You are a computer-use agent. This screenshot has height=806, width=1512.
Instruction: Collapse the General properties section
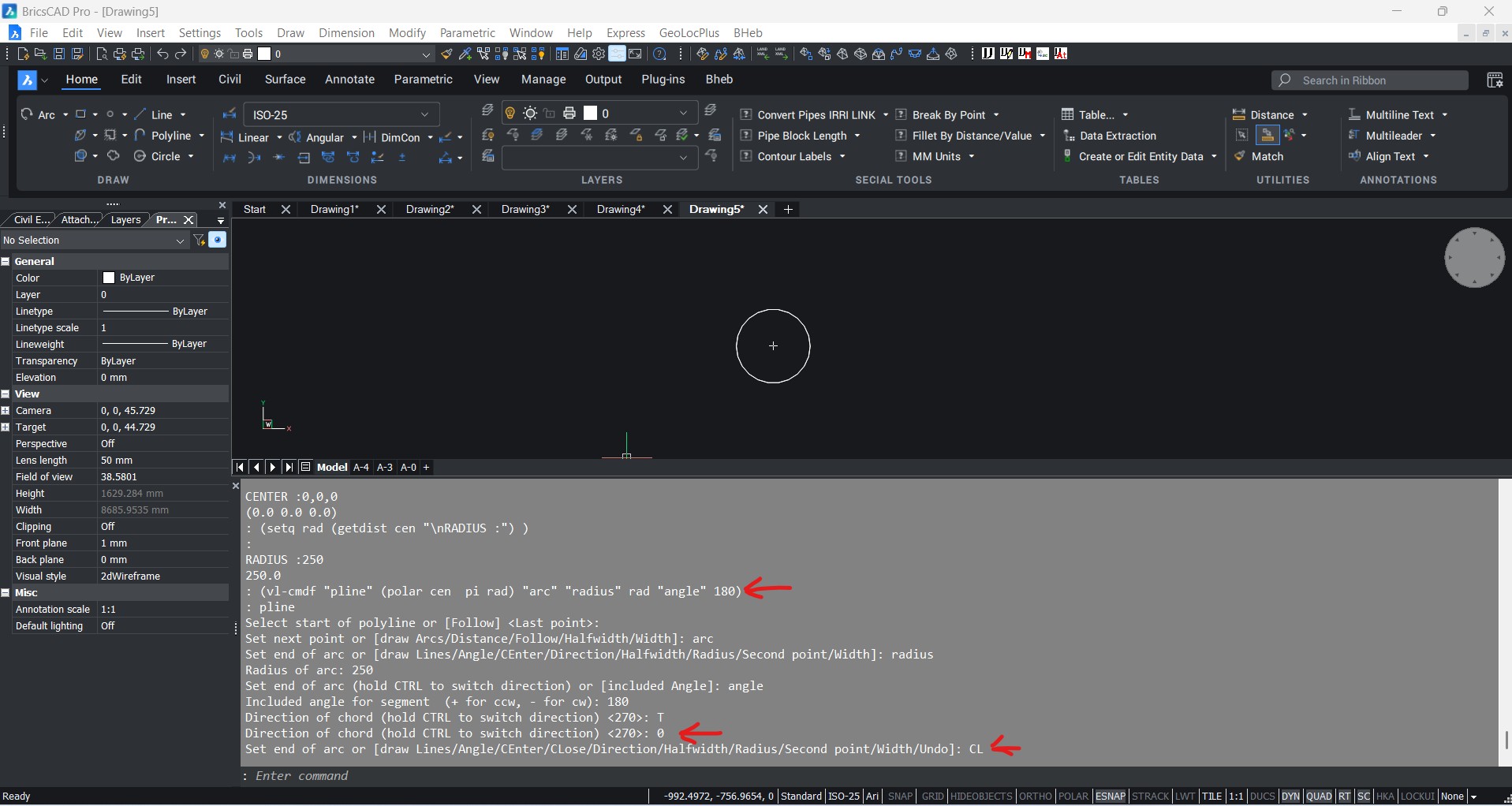6,261
